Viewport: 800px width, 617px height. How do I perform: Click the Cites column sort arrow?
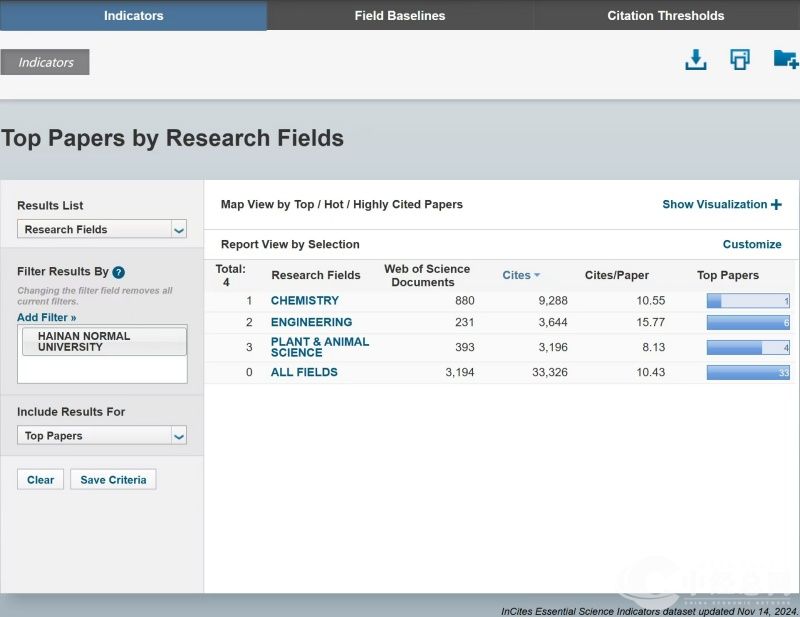click(x=537, y=276)
